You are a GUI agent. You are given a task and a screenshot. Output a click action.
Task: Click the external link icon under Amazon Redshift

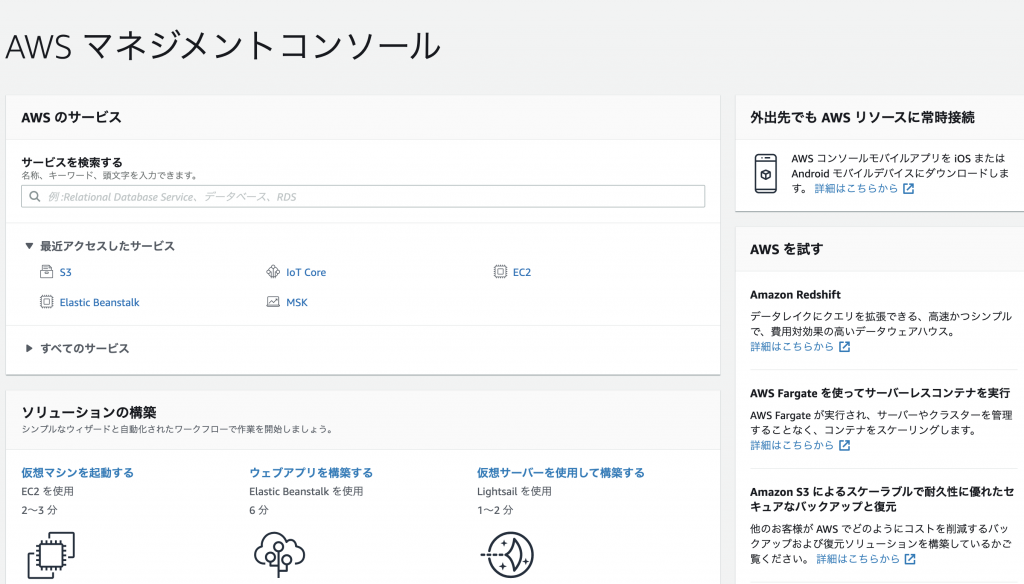(844, 347)
